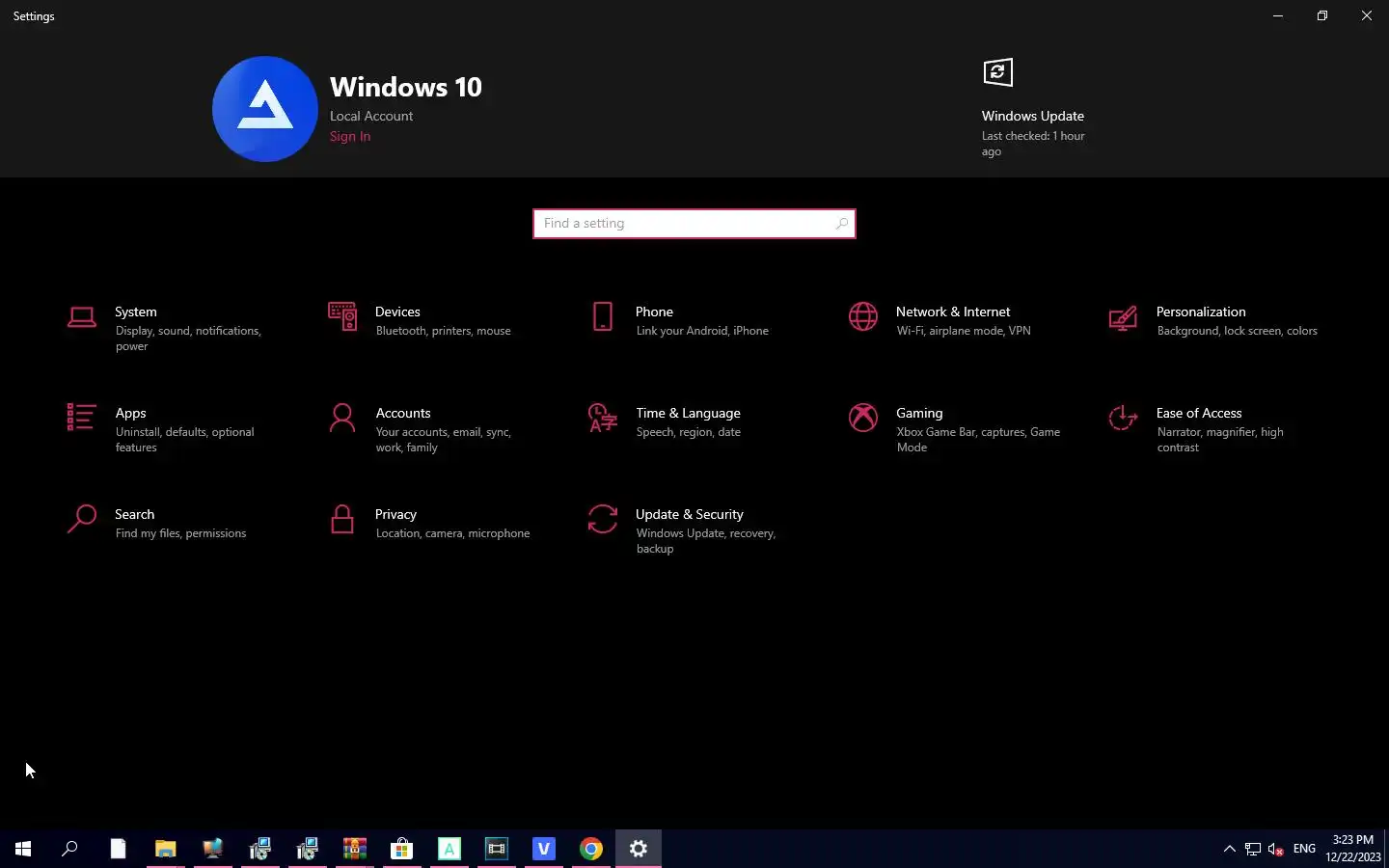This screenshot has height=868, width=1389.
Task: Open System settings via laptop icon
Action: click(x=82, y=317)
